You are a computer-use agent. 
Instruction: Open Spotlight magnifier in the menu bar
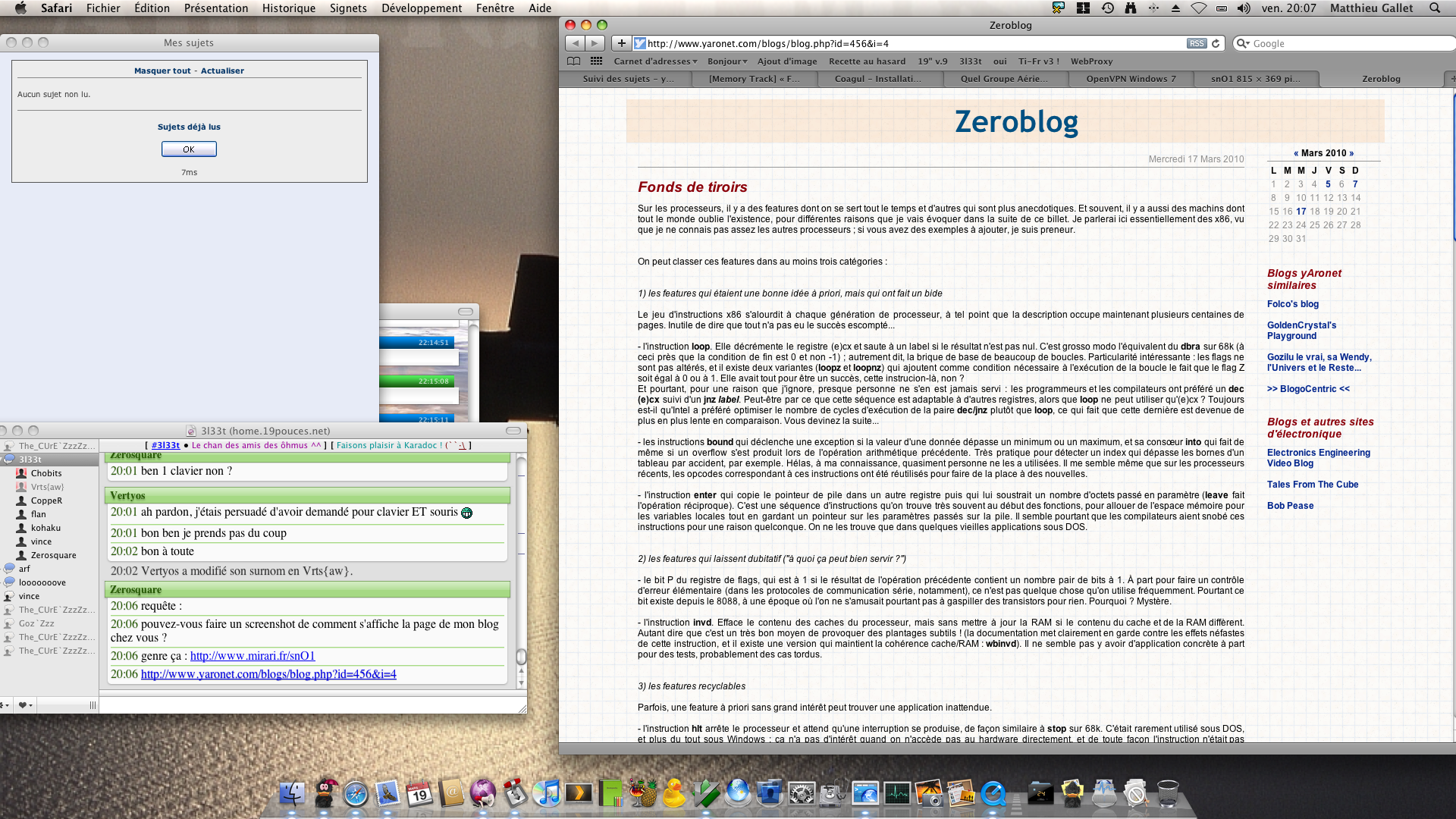click(x=1435, y=8)
